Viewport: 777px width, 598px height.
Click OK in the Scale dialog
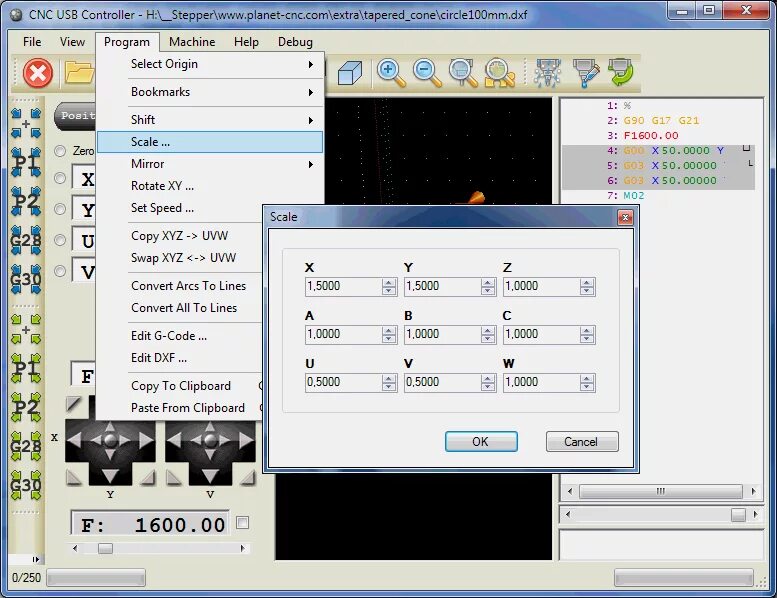click(x=481, y=441)
